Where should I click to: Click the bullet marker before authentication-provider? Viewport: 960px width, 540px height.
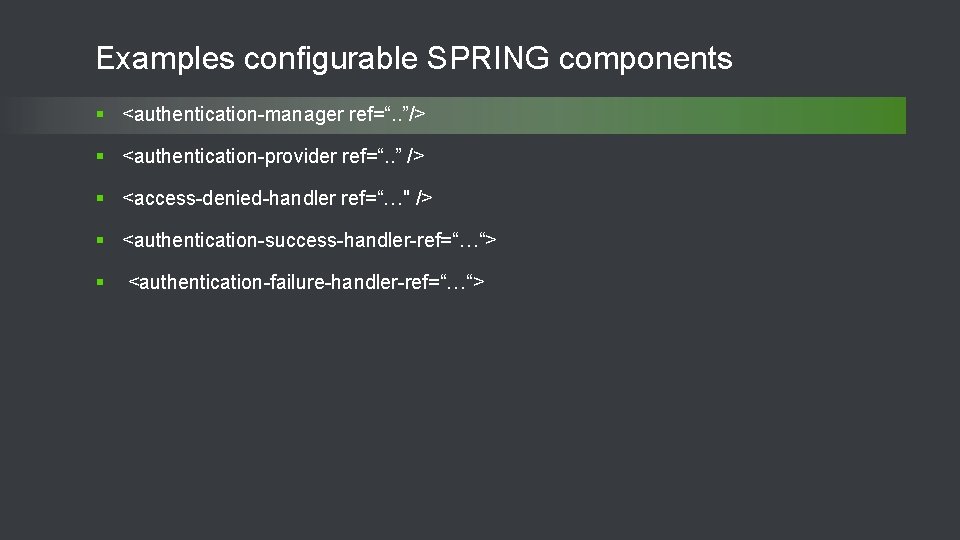pos(101,157)
